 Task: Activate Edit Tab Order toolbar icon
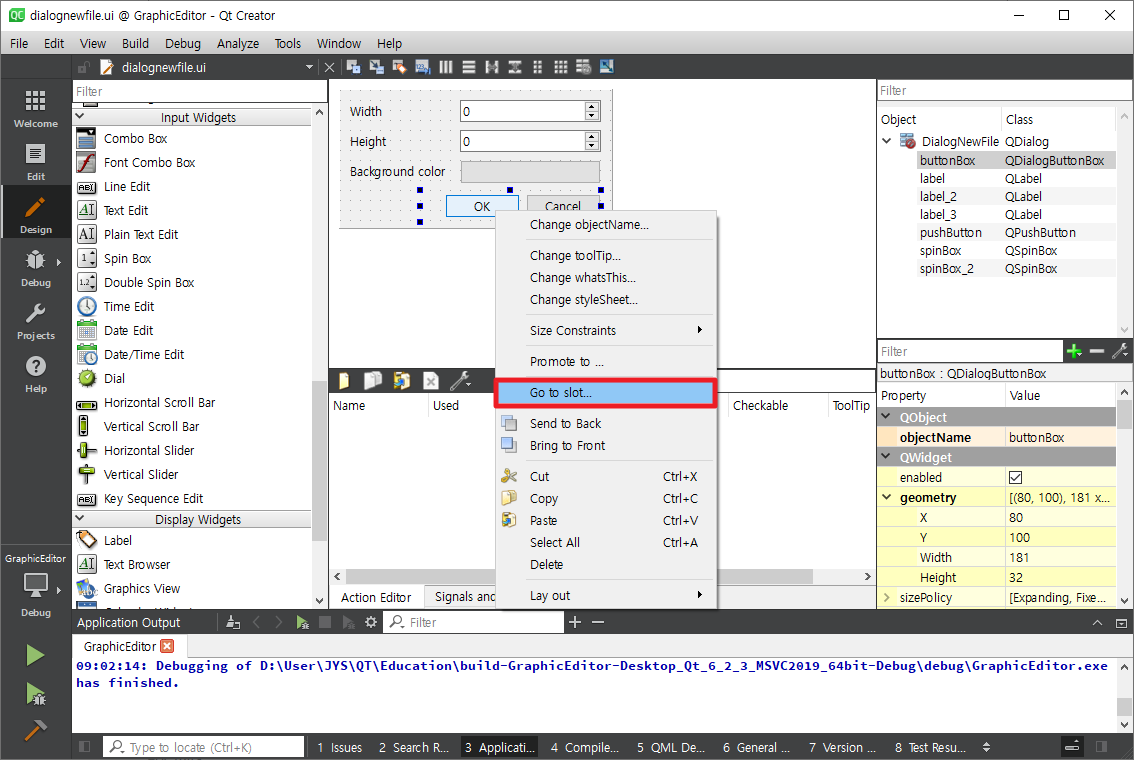(422, 67)
